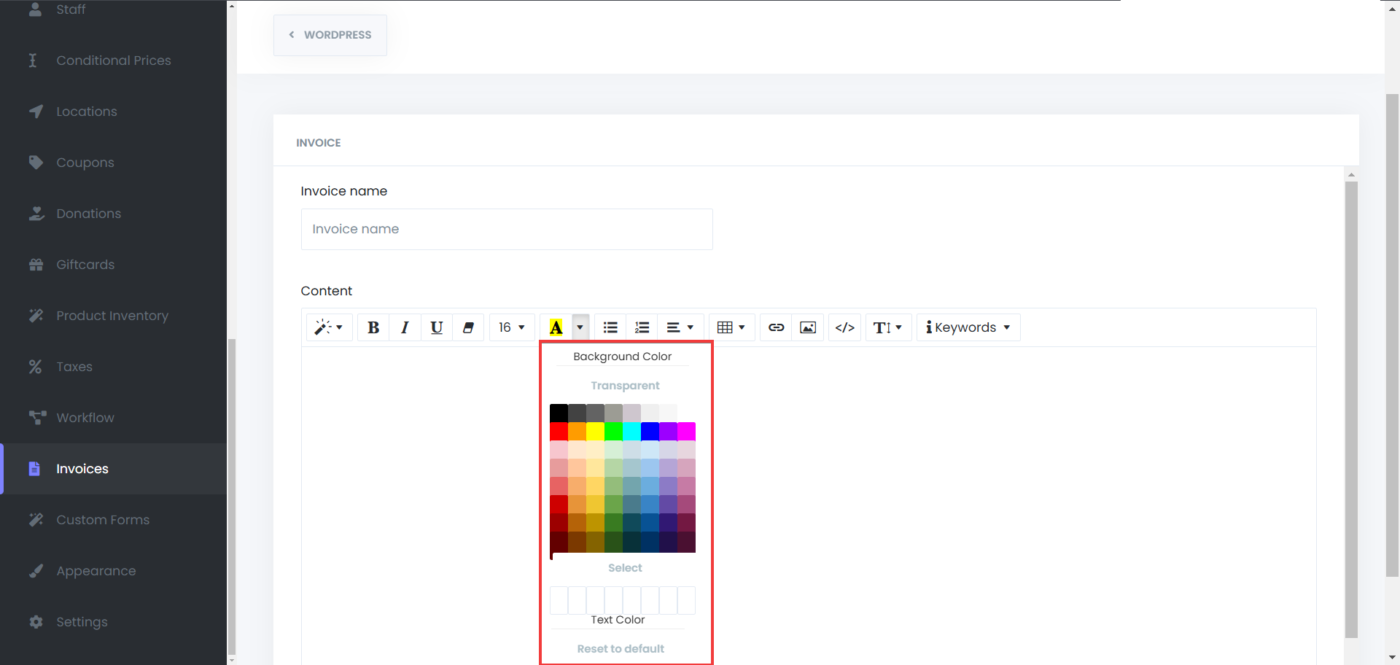The height and width of the screenshot is (665, 1400).
Task: Toggle bold formatting in the editor
Action: click(373, 327)
